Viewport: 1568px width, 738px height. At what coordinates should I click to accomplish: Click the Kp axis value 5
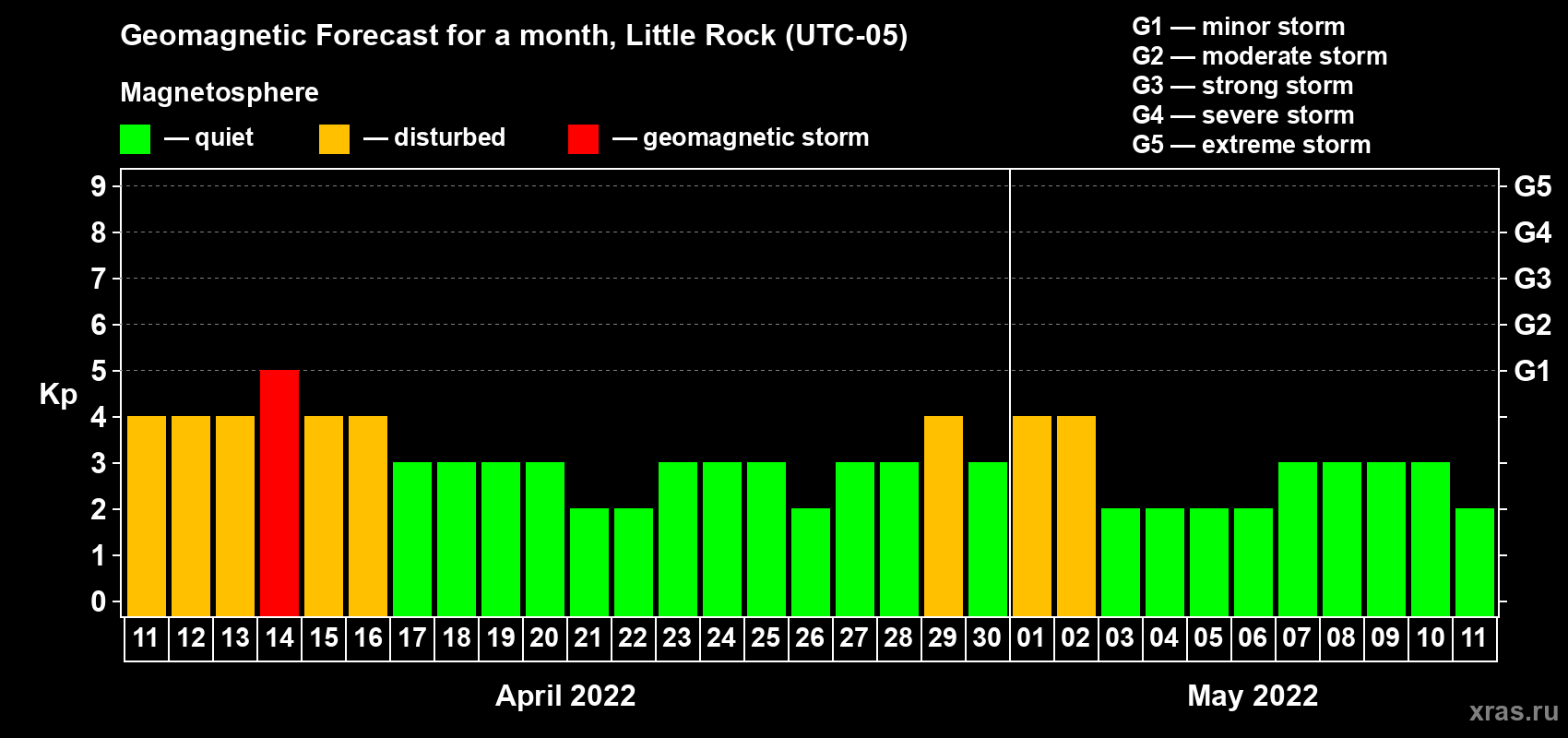(99, 371)
